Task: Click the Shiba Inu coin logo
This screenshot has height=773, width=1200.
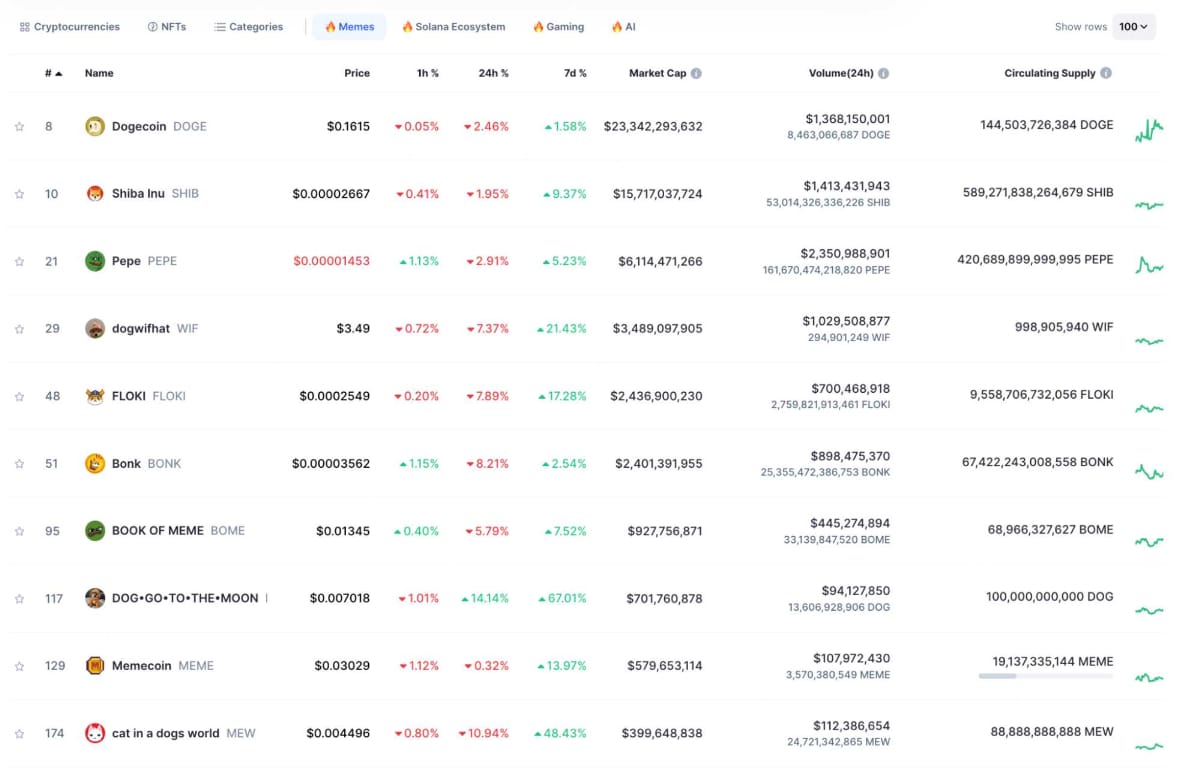Action: click(x=95, y=194)
